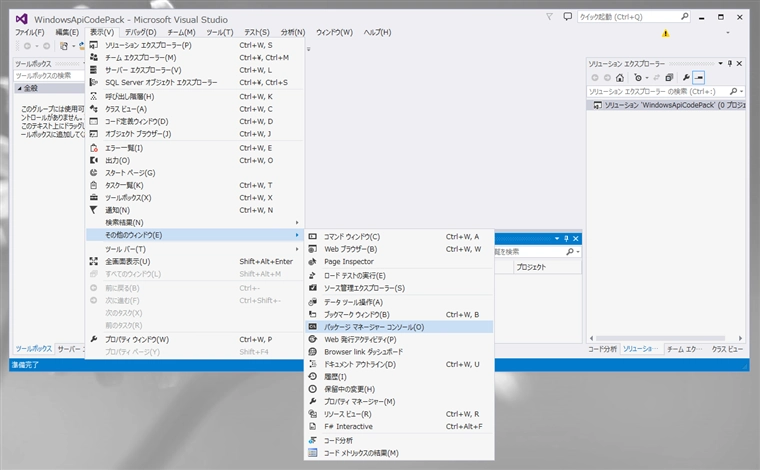Open the デバッグ(D) menu
The height and width of the screenshot is (470, 760).
tap(141, 32)
